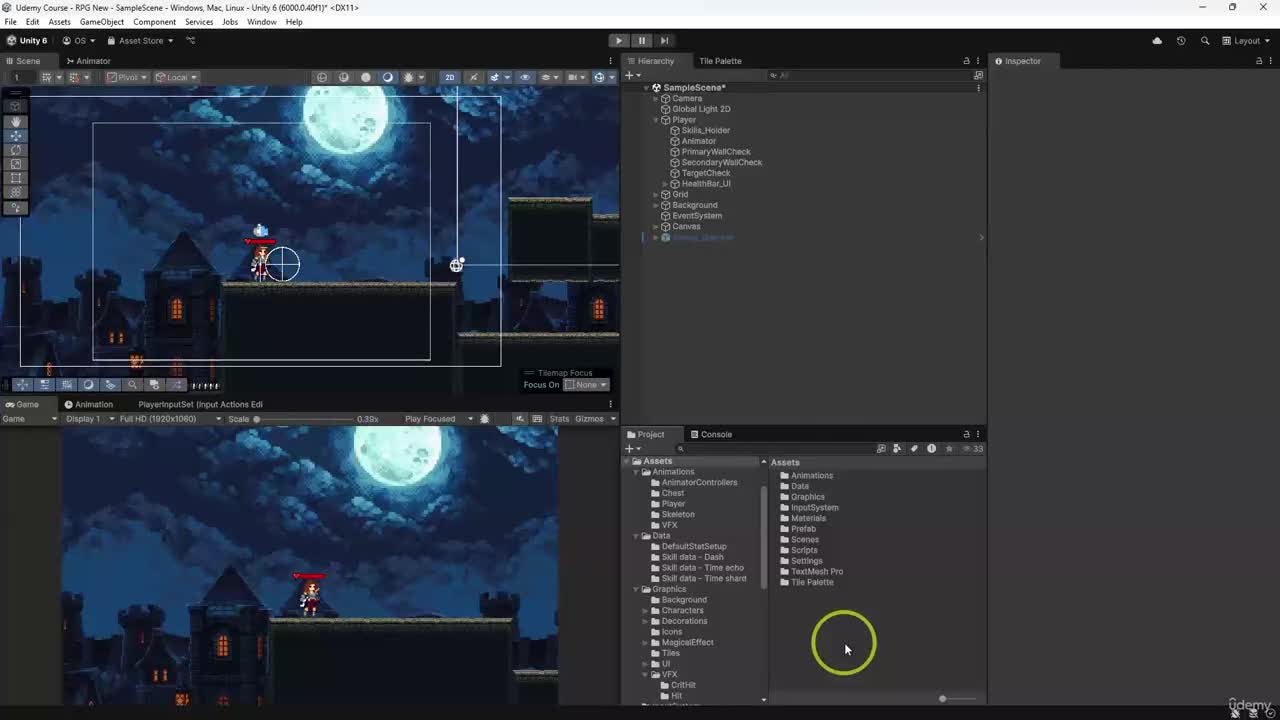Click the Project favorites star icon
Viewport: 1280px width, 720px height.
point(949,449)
